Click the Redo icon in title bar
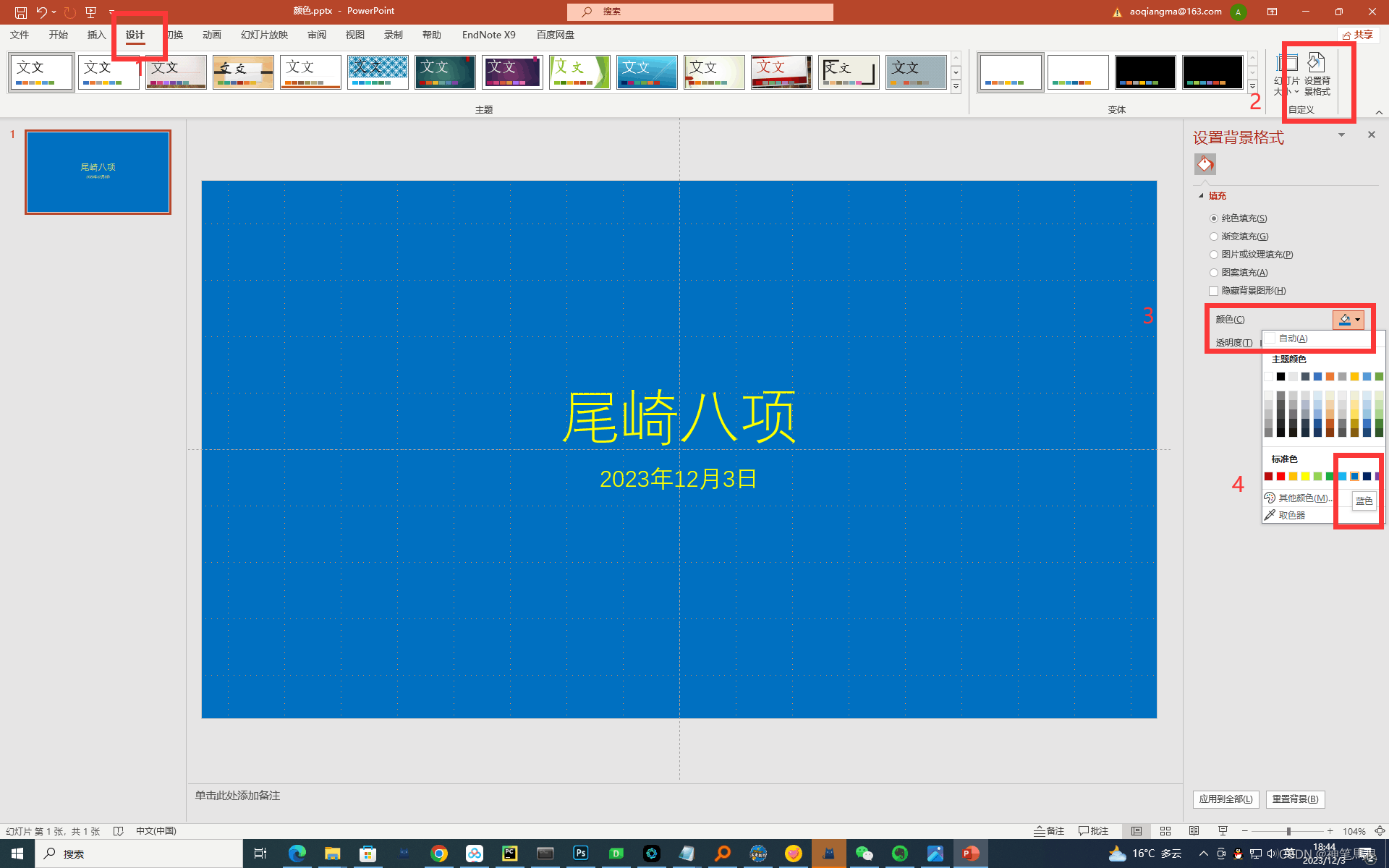Screen dimensions: 1389x868 coord(69,12)
